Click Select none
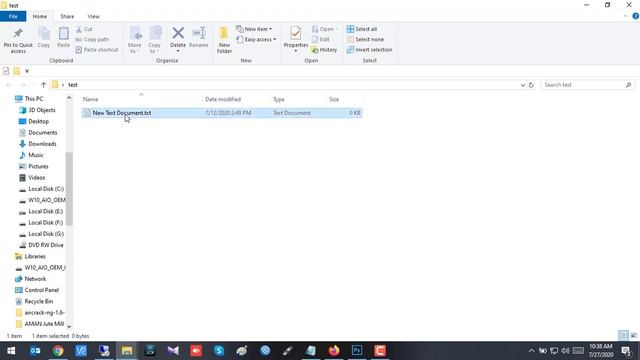 365,40
